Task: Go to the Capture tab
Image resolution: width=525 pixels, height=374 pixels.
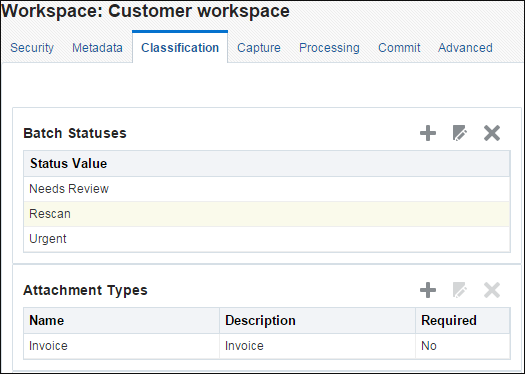Action: (259, 48)
